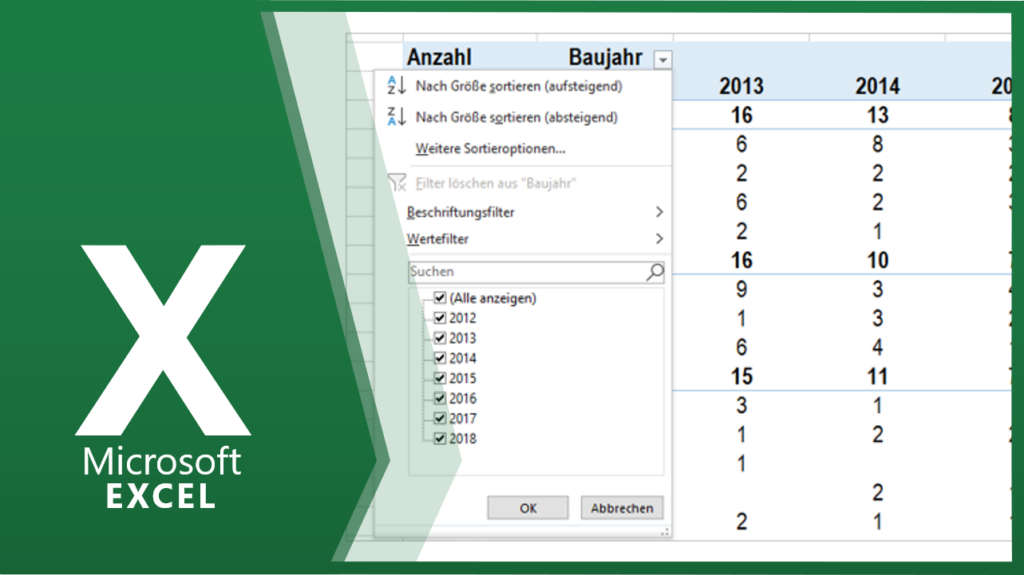Click the cell with value 15
Image resolution: width=1024 pixels, height=575 pixels.
[x=741, y=376]
